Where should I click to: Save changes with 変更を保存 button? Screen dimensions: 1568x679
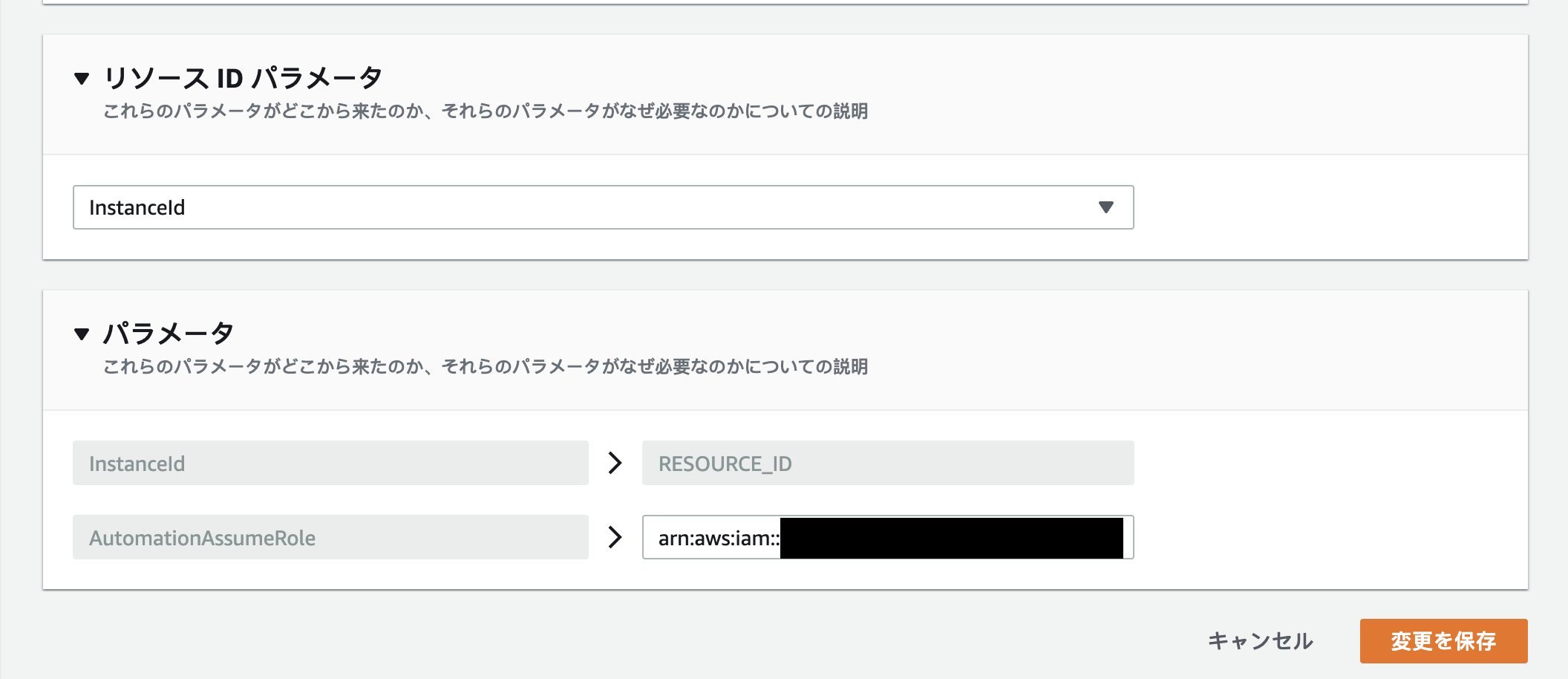pyautogui.click(x=1443, y=640)
